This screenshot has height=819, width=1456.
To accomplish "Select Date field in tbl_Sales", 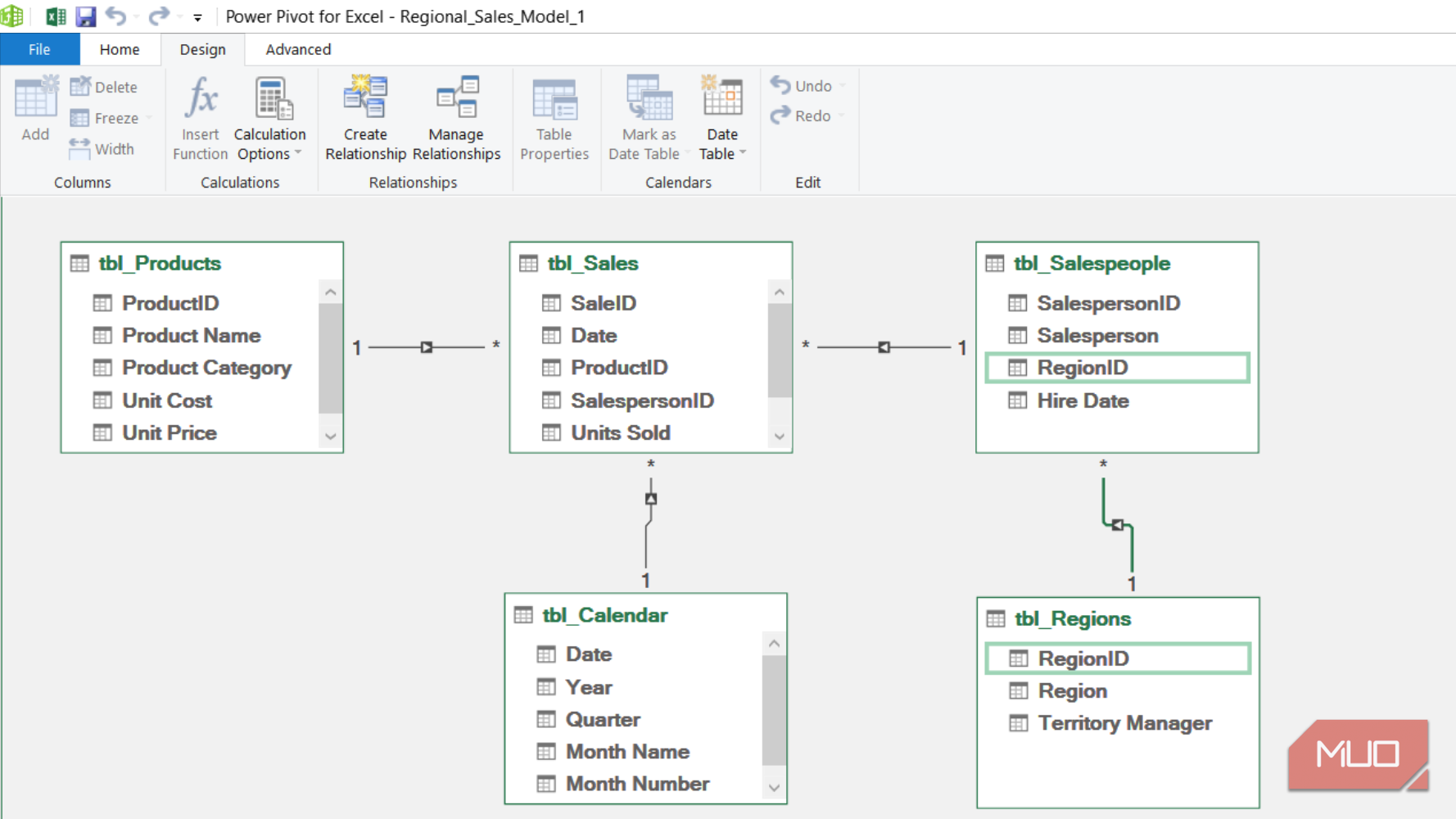I will pyautogui.click(x=594, y=335).
